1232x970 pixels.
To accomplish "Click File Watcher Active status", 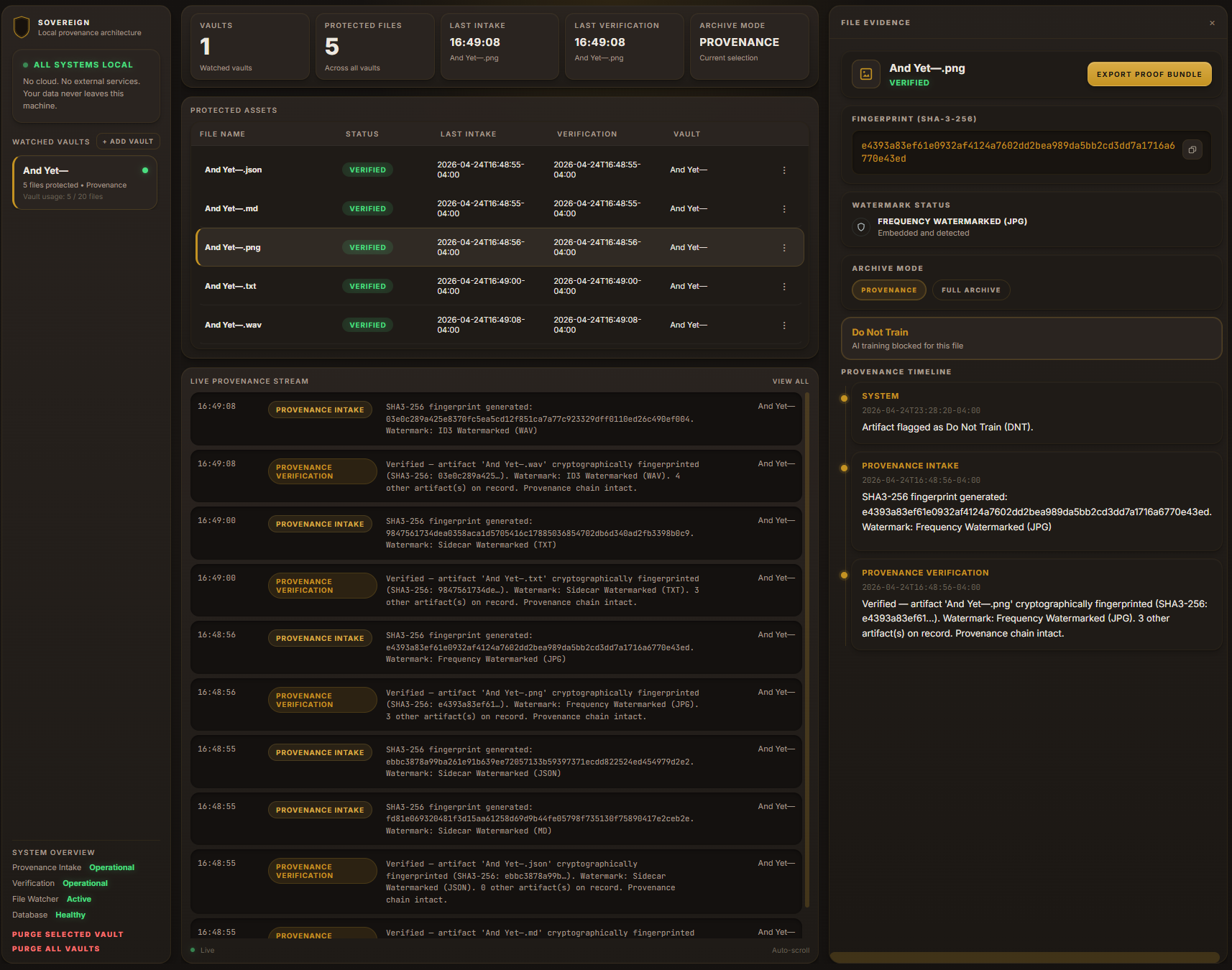I will click(52, 900).
